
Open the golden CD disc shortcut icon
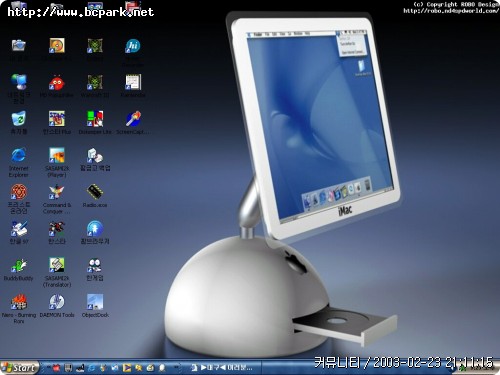(57, 45)
